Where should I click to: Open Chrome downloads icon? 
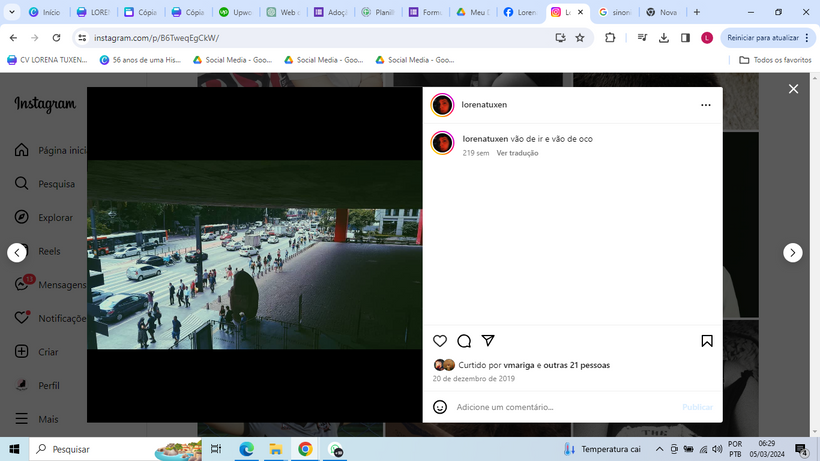664,38
